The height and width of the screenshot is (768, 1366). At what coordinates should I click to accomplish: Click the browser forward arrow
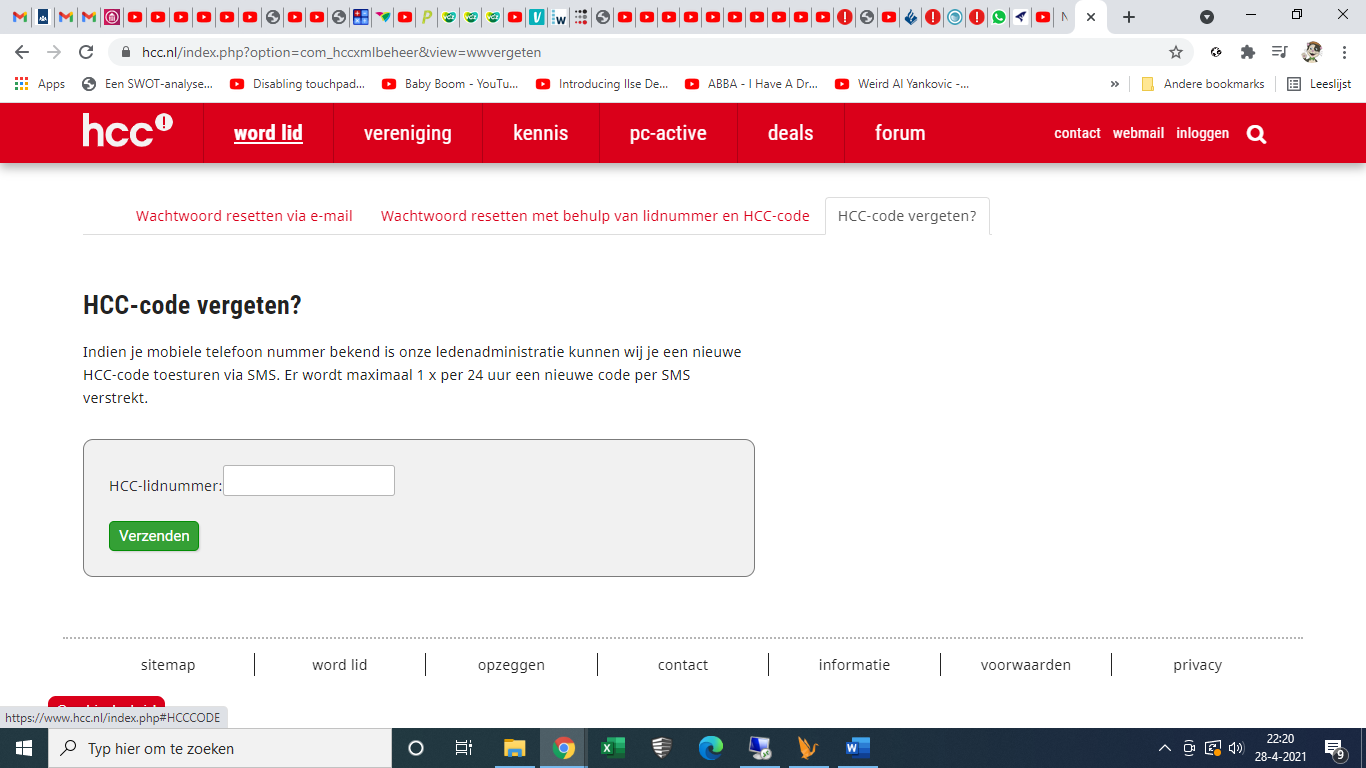(x=54, y=52)
